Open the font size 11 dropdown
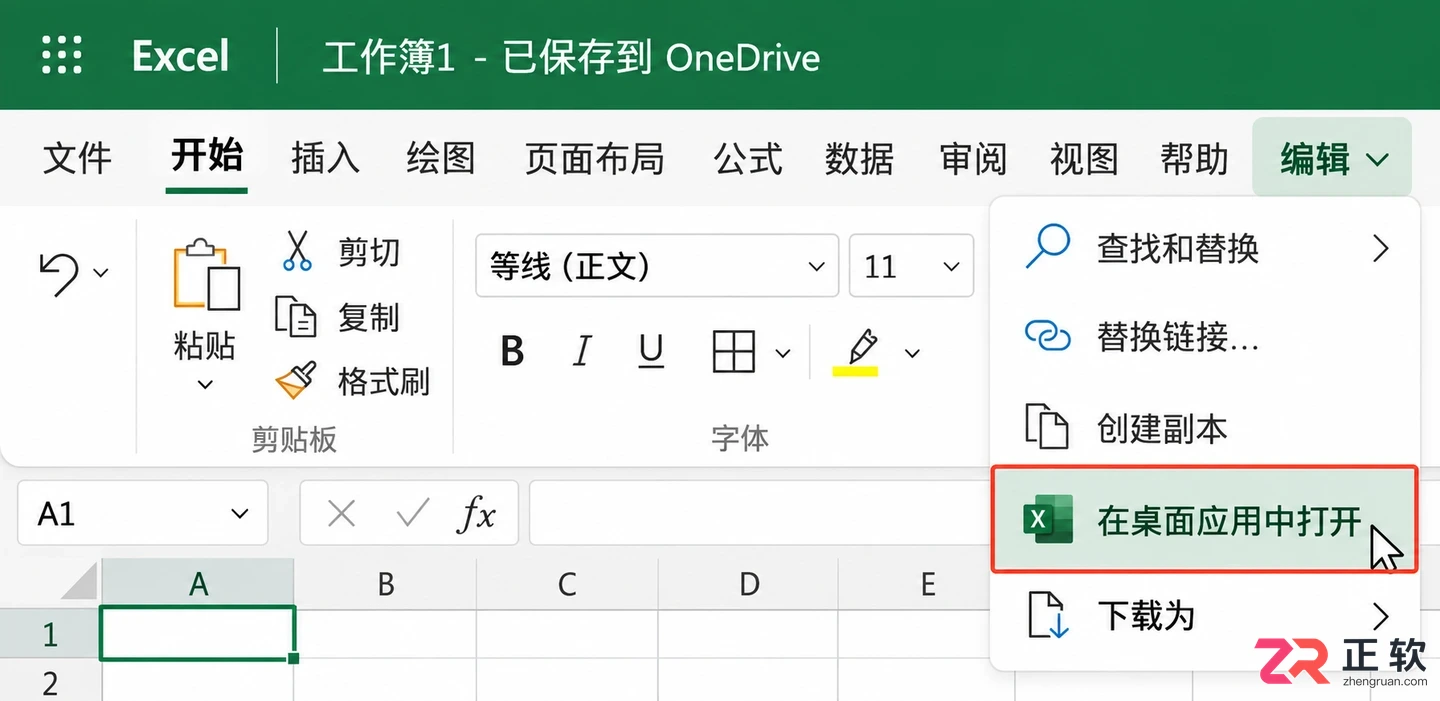Screen dimensions: 1440x701 click(911, 266)
